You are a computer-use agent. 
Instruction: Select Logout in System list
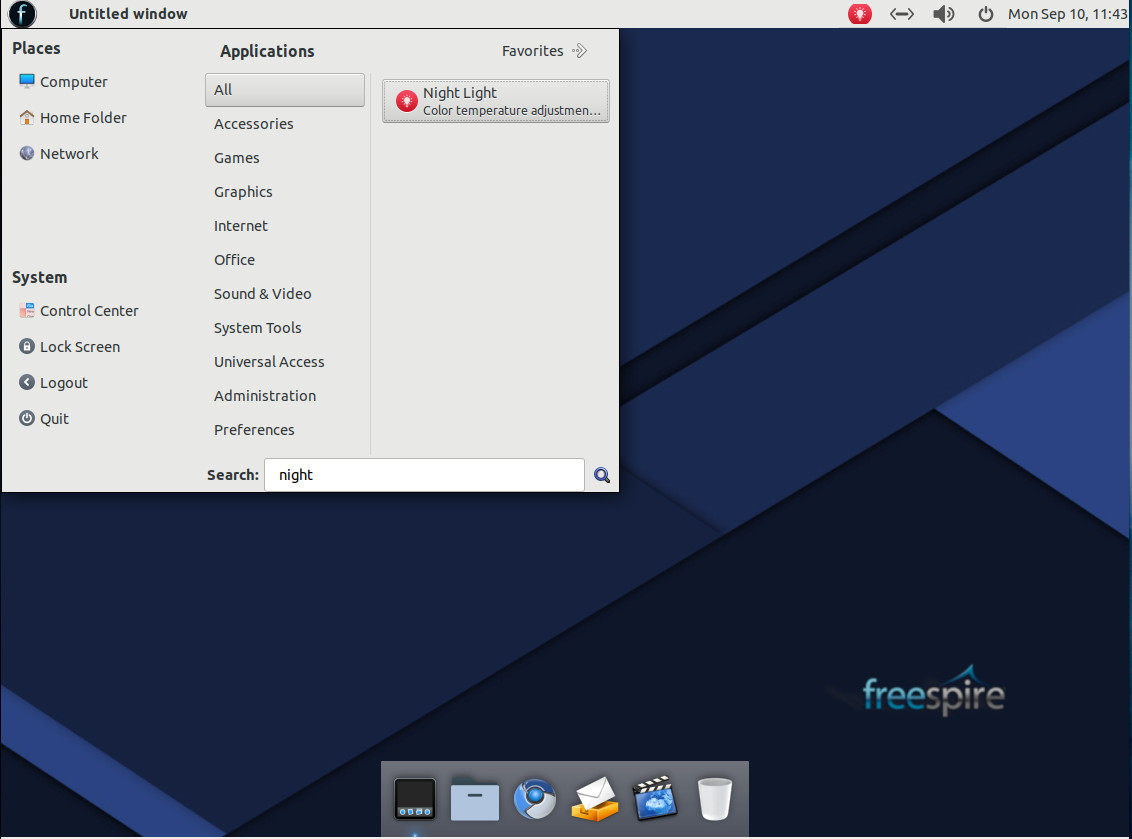[x=53, y=383]
